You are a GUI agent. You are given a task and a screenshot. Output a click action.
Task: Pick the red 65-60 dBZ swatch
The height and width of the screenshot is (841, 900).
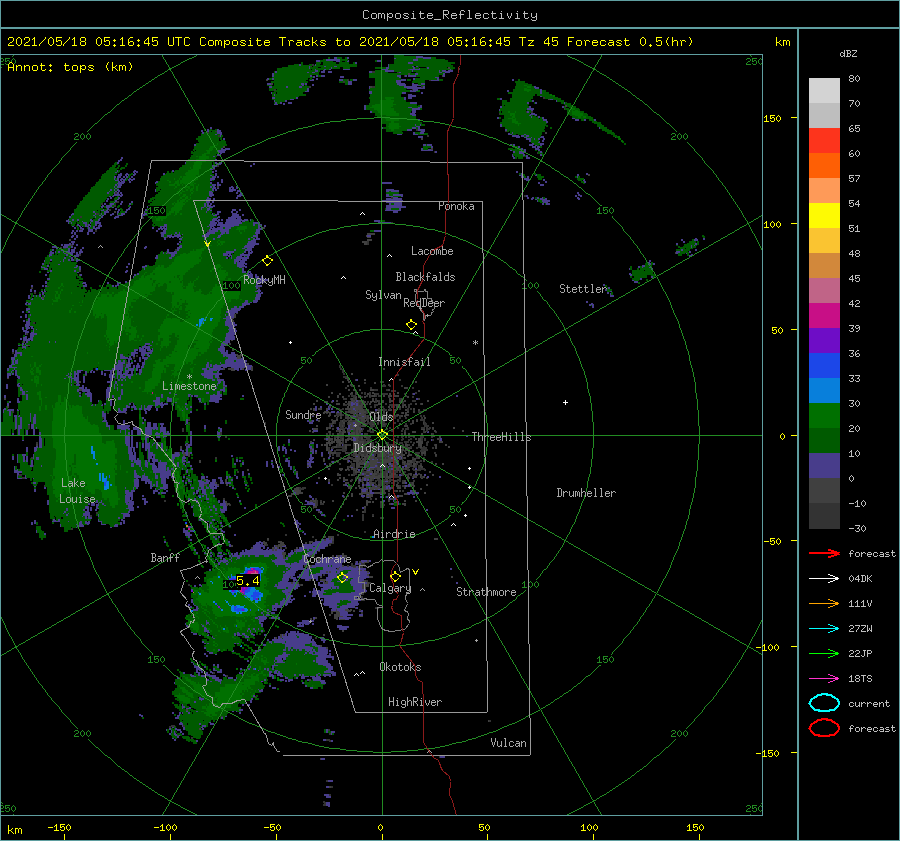(824, 140)
